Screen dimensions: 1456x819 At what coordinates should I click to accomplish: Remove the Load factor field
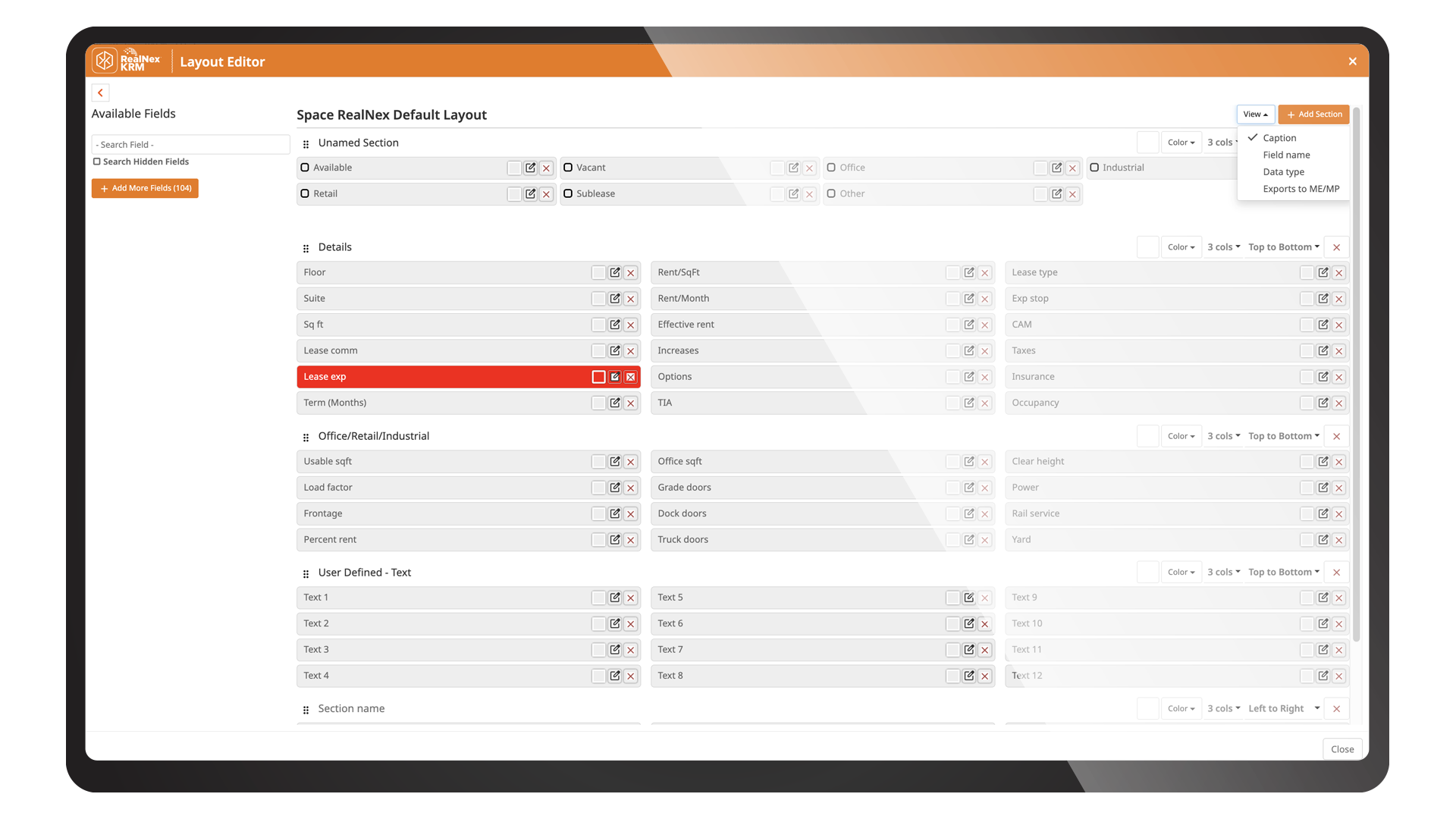click(631, 488)
